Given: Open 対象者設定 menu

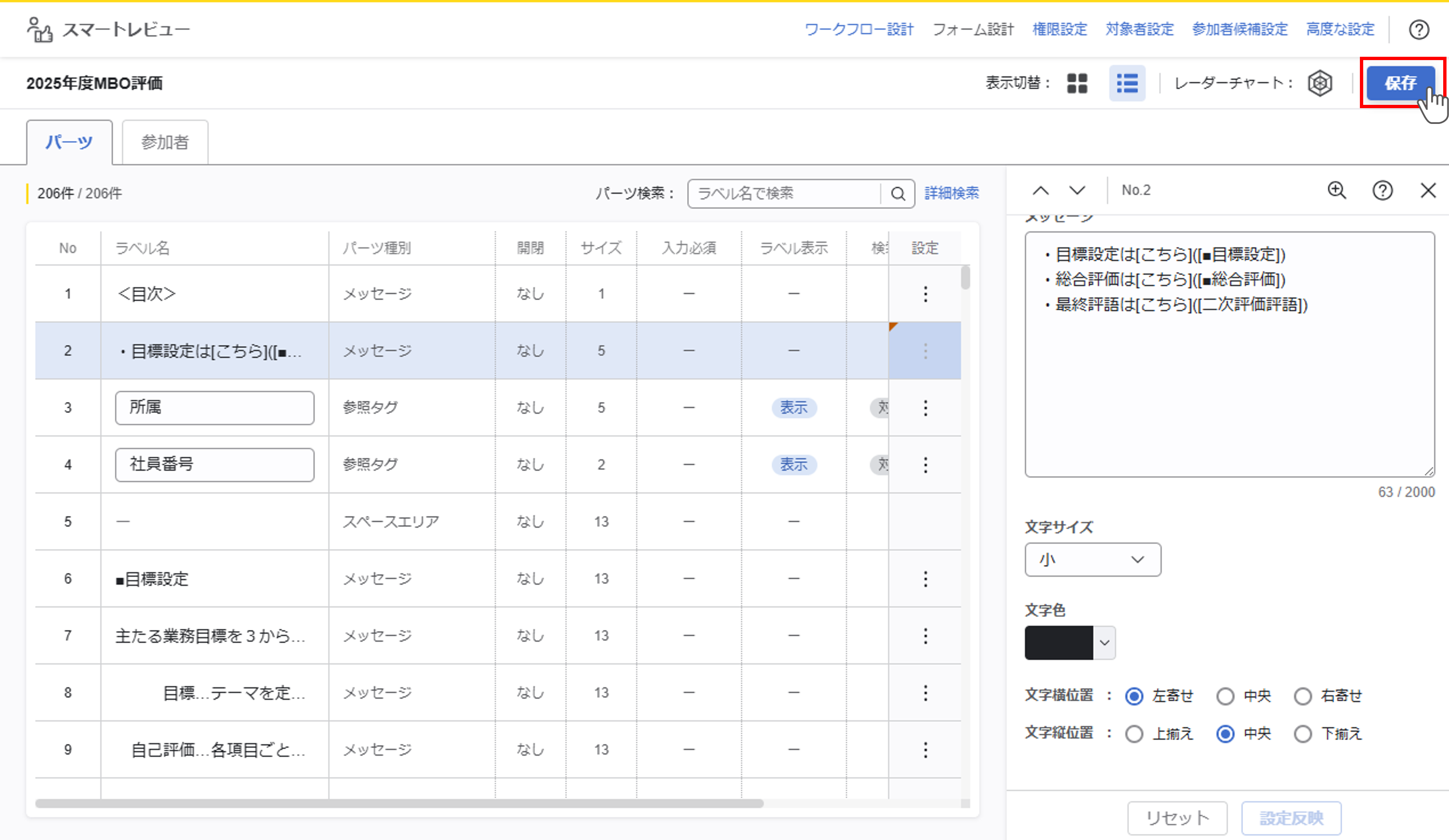Looking at the screenshot, I should pos(1139,29).
